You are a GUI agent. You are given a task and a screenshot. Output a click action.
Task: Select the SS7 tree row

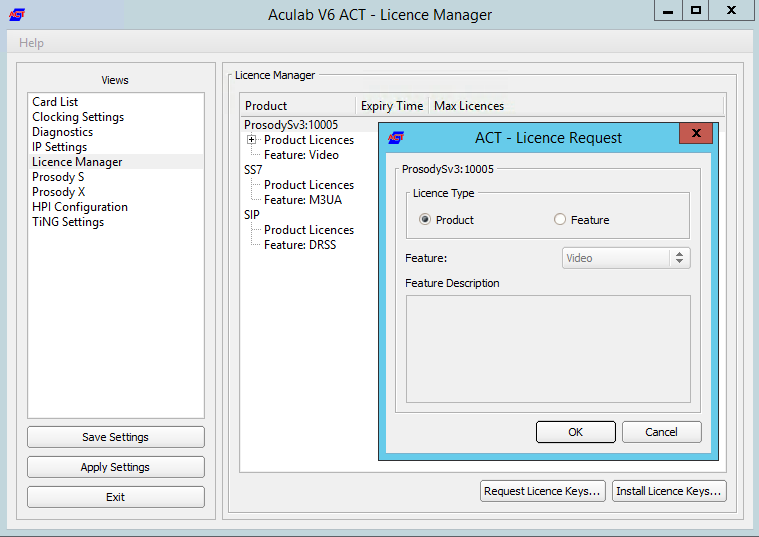tap(253, 170)
